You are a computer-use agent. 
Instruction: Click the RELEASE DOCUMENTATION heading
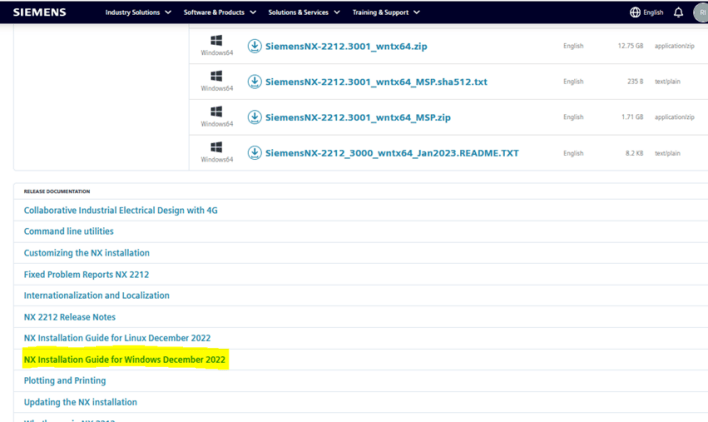tap(57, 191)
